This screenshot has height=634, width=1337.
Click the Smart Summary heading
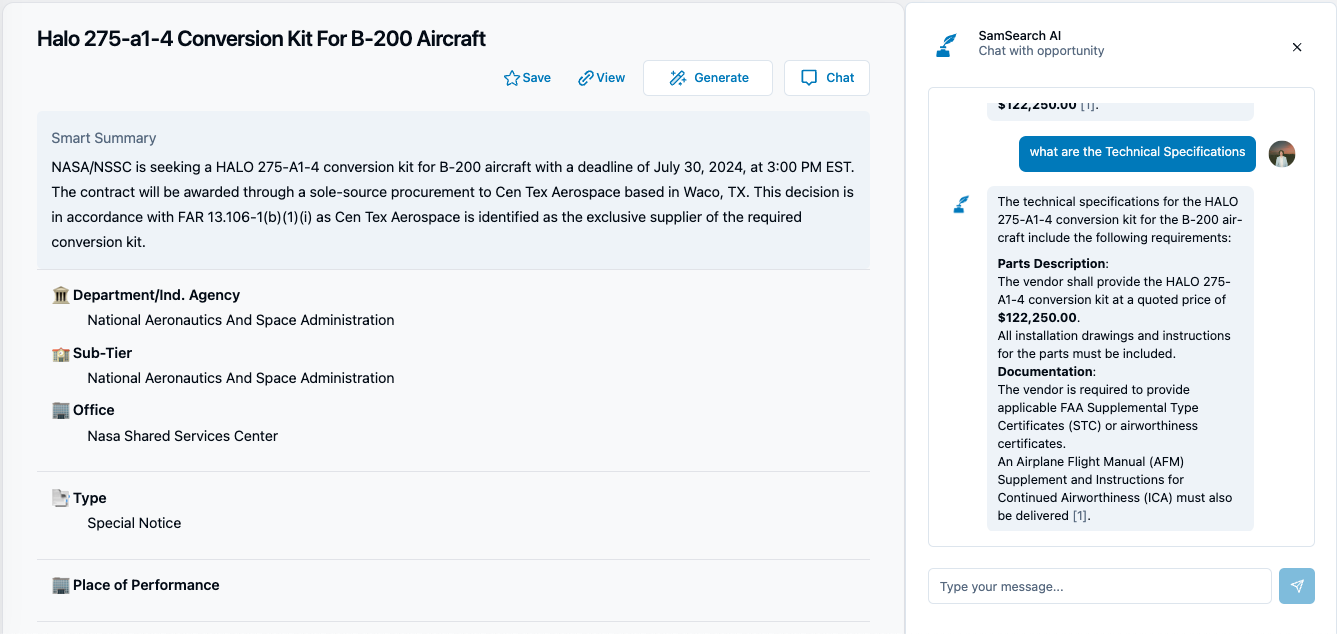click(x=104, y=138)
